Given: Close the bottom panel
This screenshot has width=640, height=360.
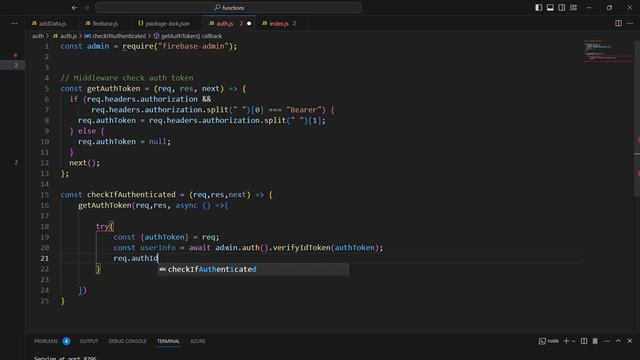Looking at the screenshot, I should [630, 341].
